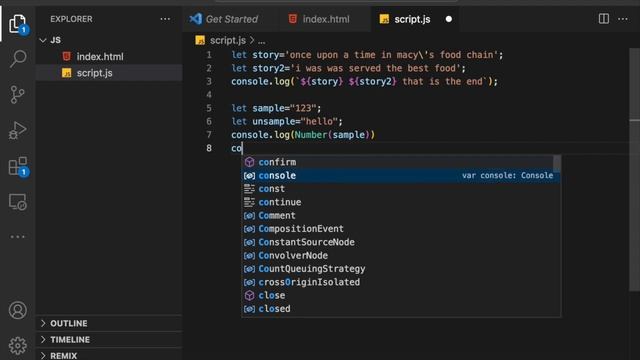Click the keyword icon beside const suggestion
This screenshot has width=640, height=360.
point(249,189)
